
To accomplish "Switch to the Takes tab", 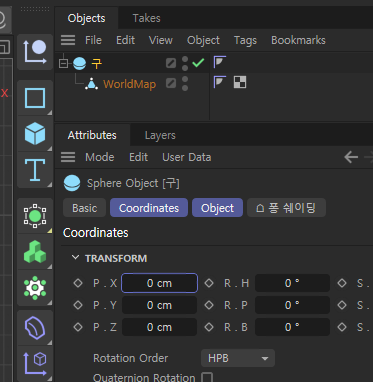I will 146,18.
